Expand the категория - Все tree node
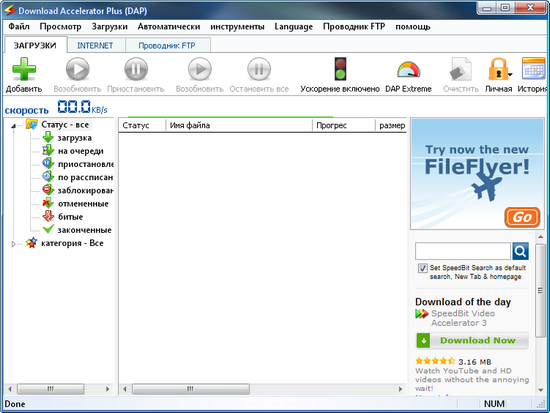 point(13,244)
